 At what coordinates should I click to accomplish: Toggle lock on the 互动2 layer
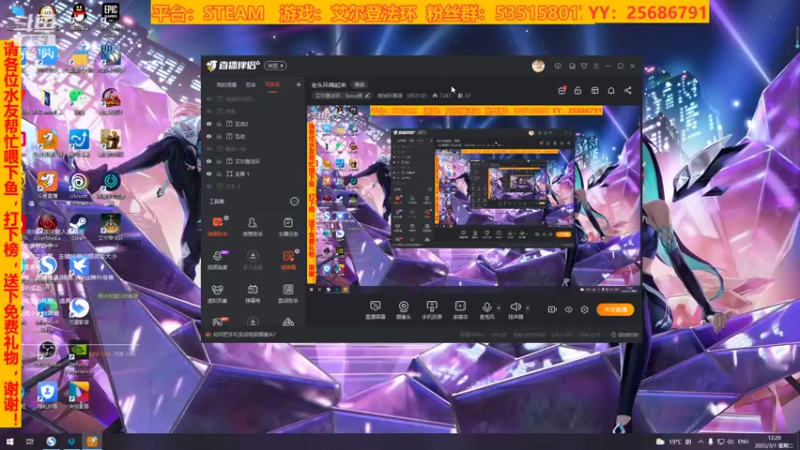(x=219, y=124)
